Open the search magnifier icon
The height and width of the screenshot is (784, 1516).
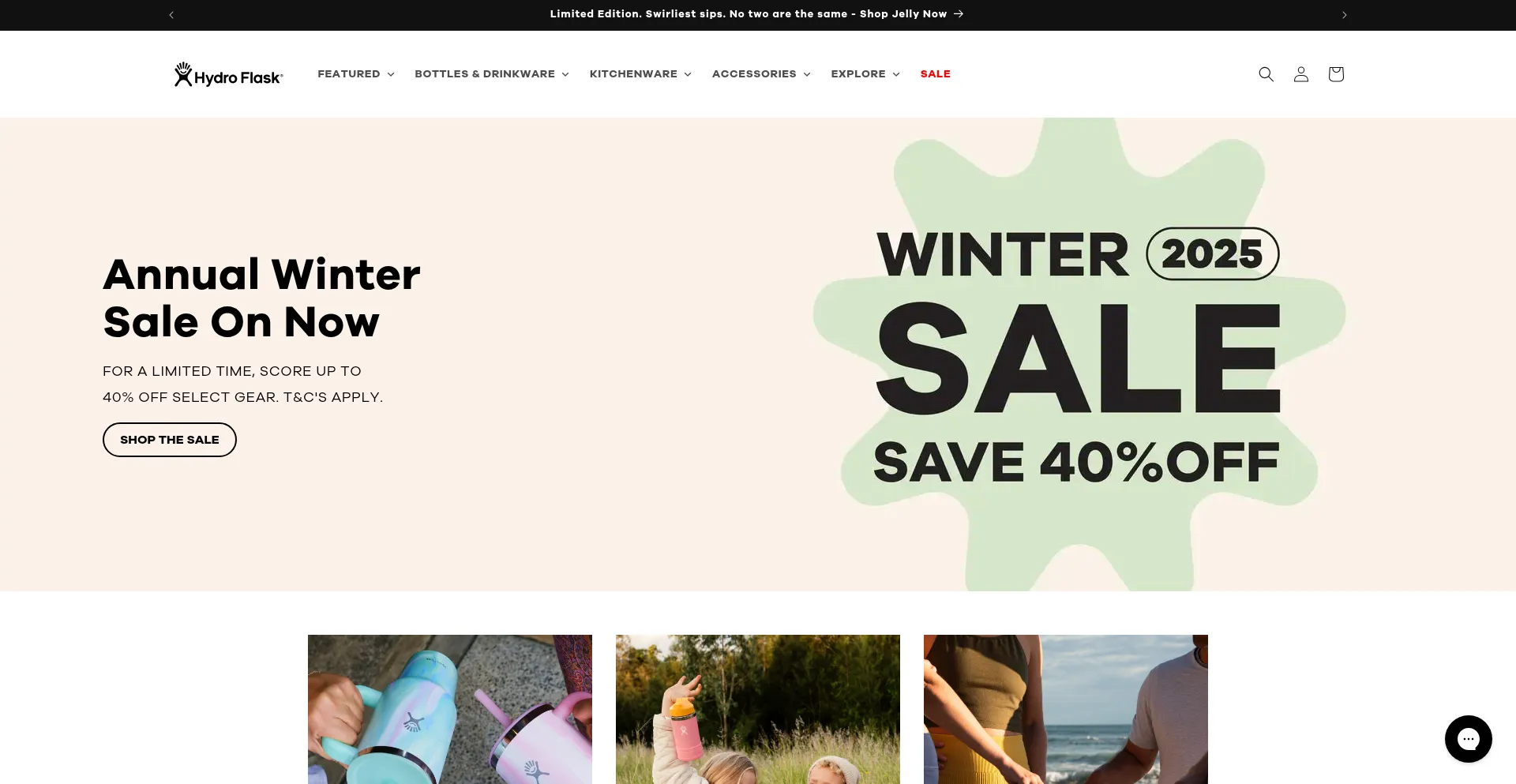coord(1266,74)
